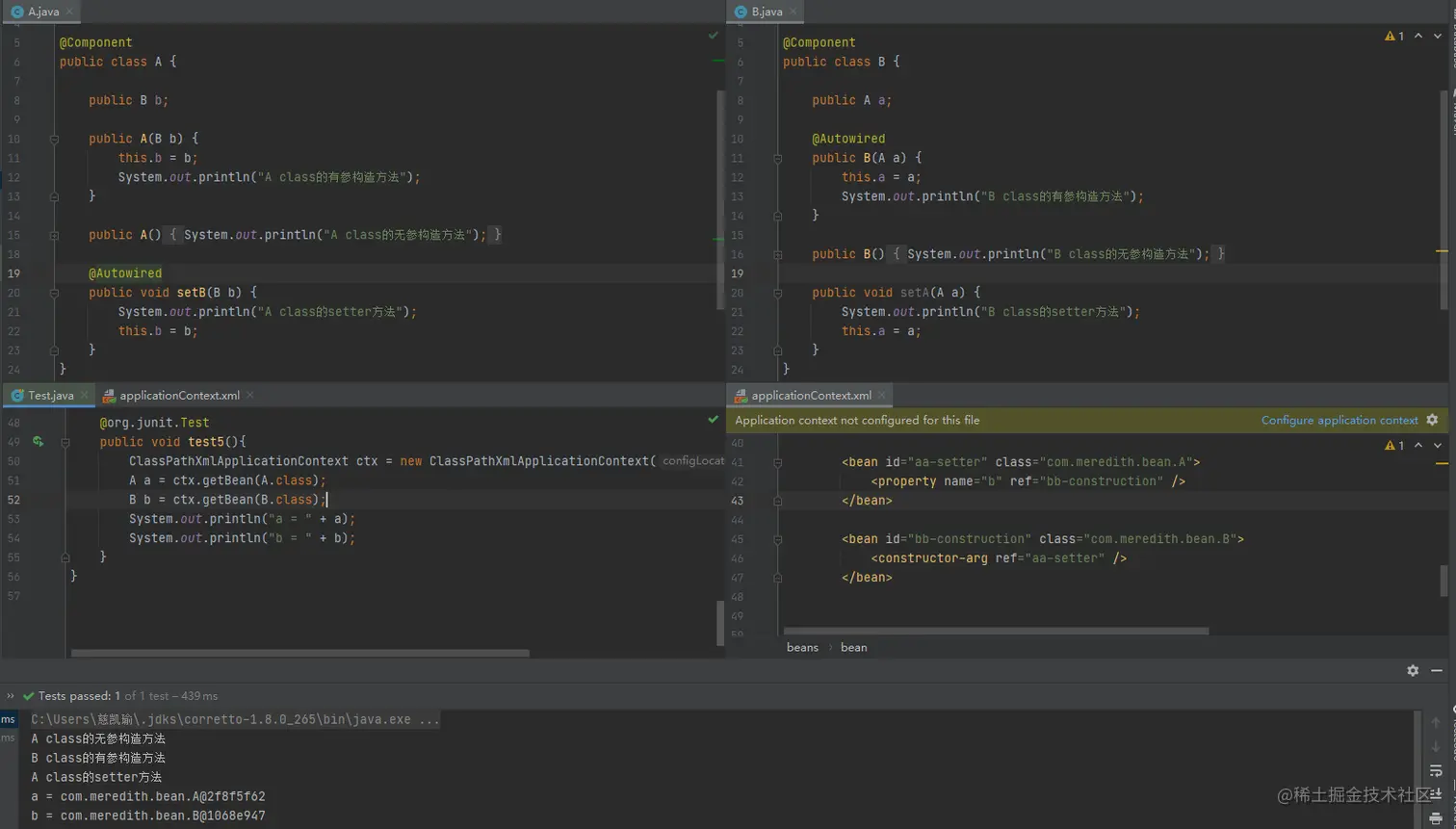This screenshot has width=1456, height=829.
Task: Close the A.java editor tab
Action: [69, 12]
